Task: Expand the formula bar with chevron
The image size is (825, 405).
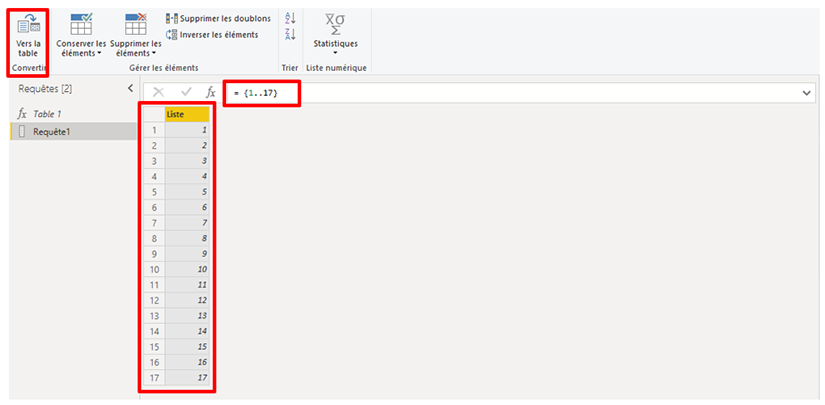Action: tap(807, 92)
